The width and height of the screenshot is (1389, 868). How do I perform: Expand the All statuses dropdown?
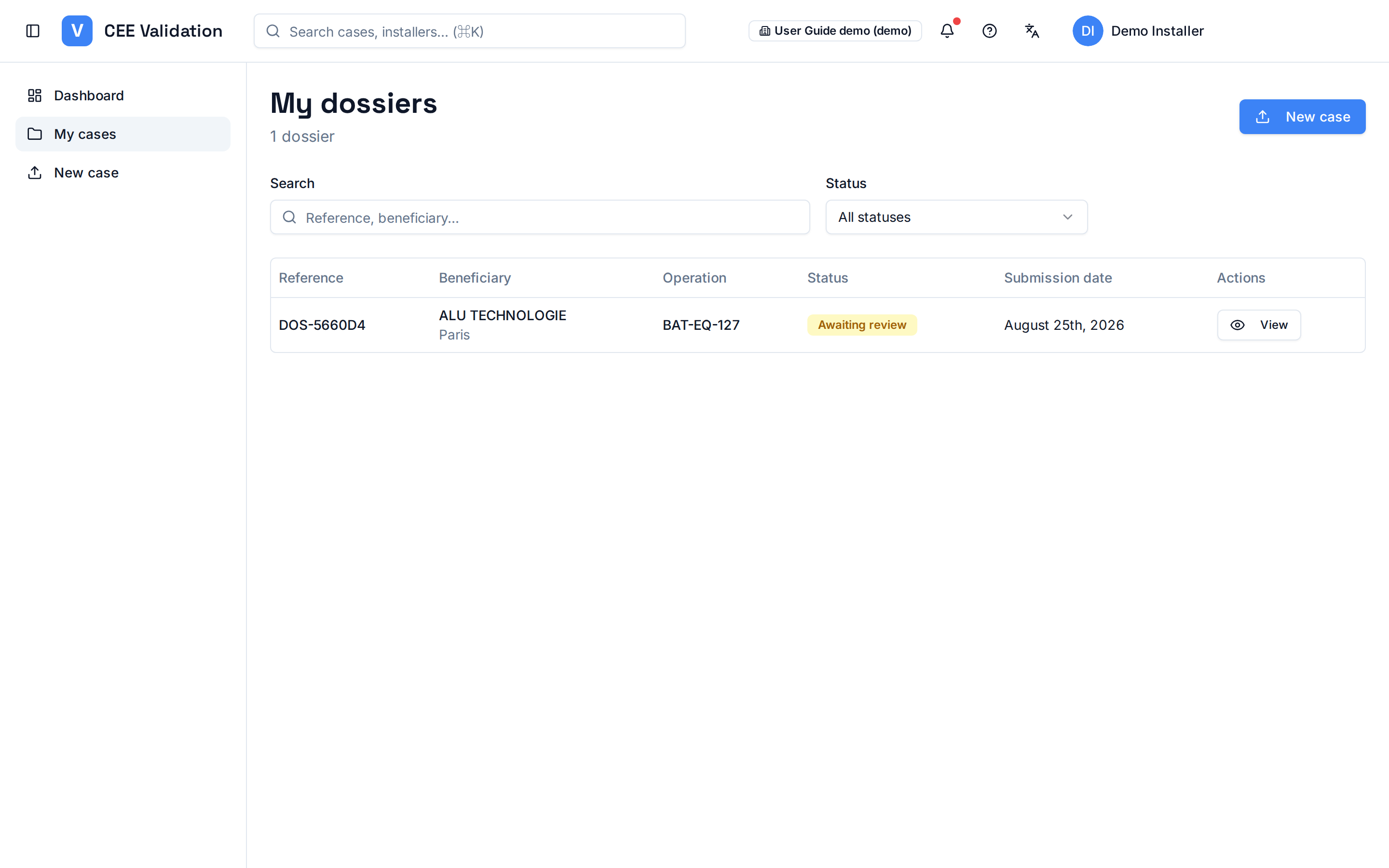click(x=956, y=217)
